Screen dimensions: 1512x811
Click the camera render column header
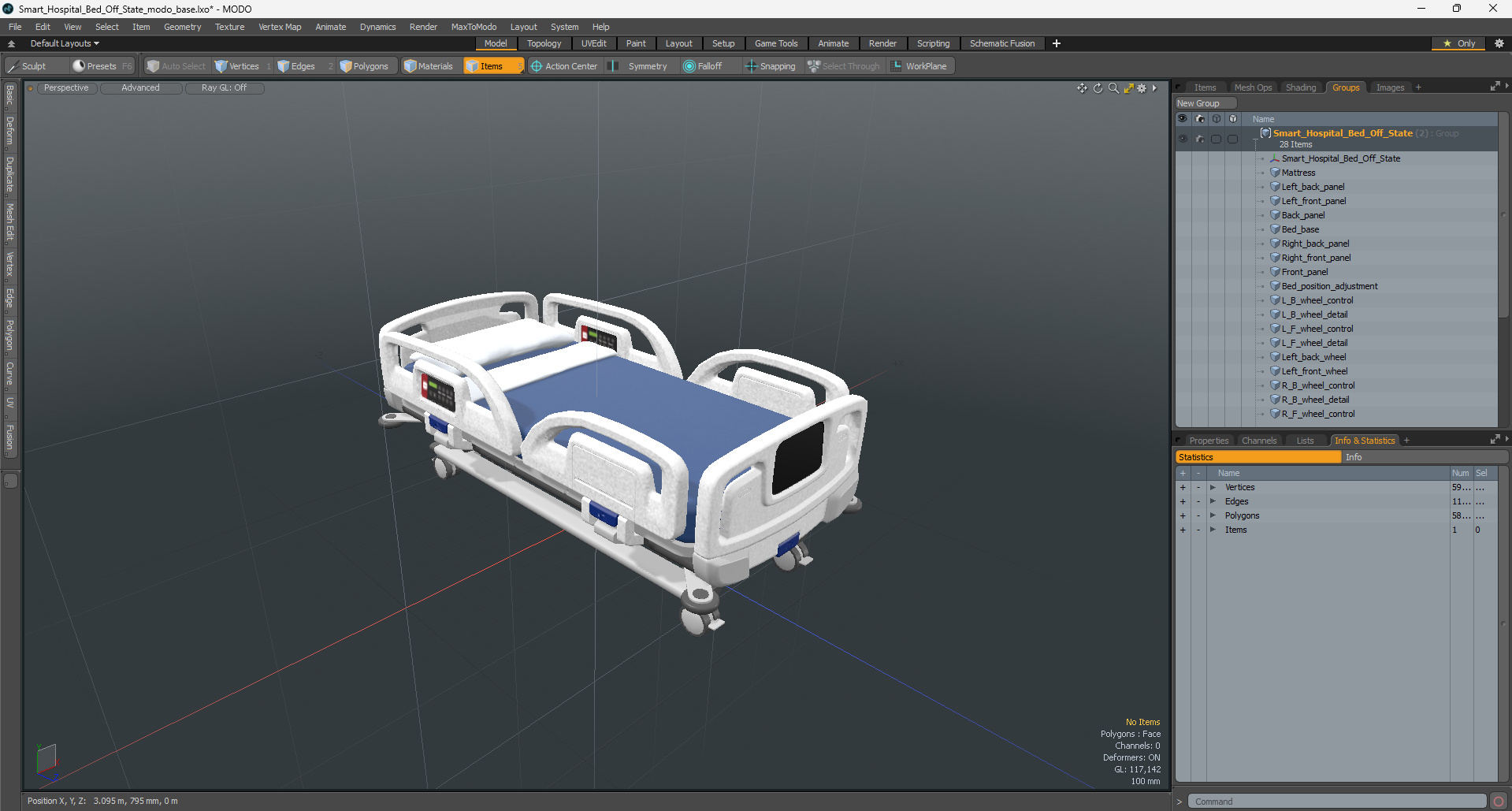tap(1200, 119)
